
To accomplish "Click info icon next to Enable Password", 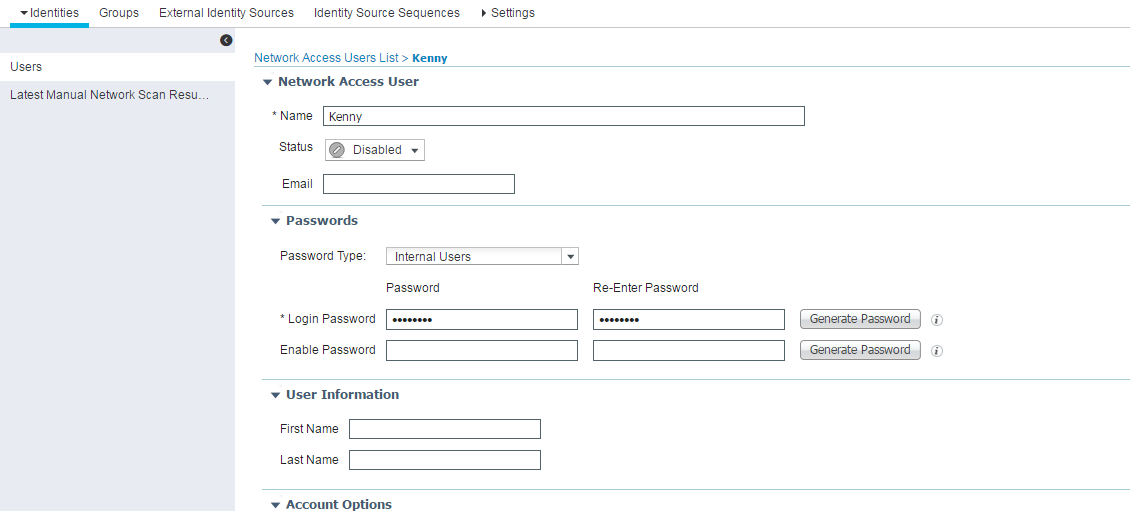I will pyautogui.click(x=937, y=351).
